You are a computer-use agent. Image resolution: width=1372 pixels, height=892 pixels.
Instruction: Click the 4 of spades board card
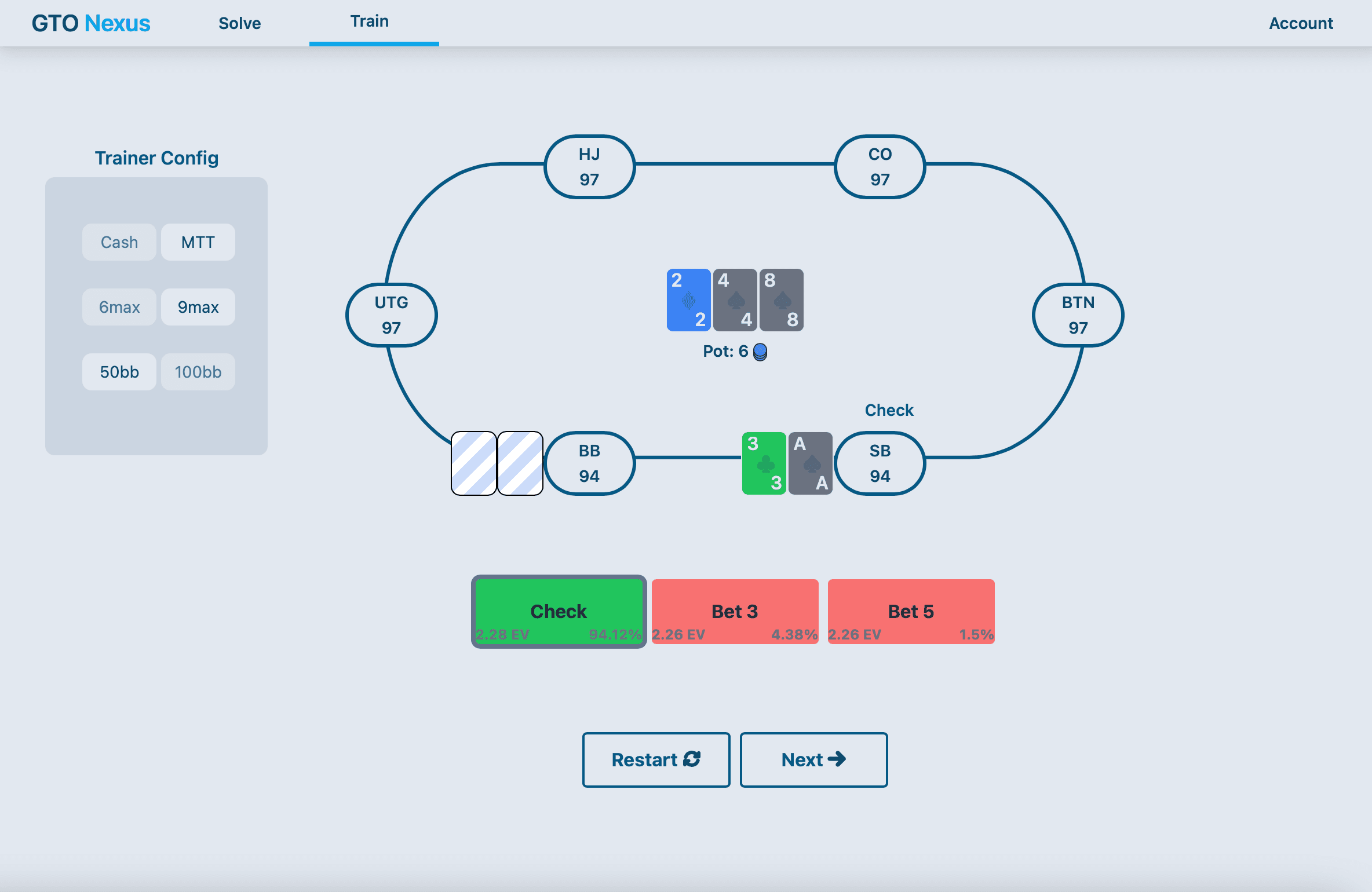click(735, 300)
